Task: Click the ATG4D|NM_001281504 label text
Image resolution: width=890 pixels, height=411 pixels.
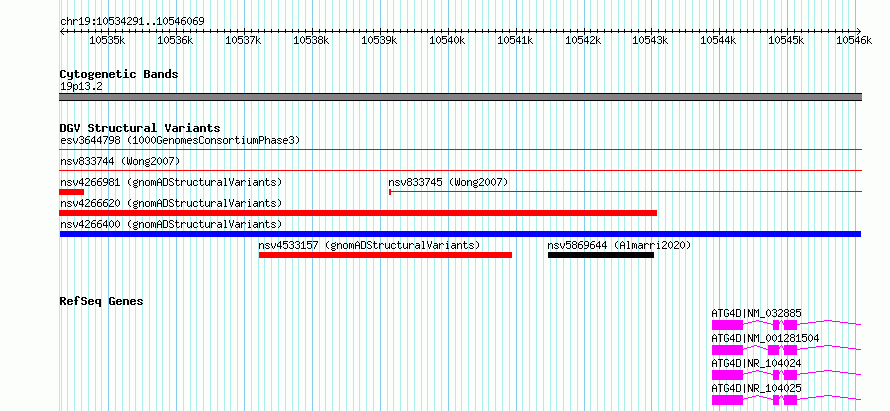Action: 765,338
